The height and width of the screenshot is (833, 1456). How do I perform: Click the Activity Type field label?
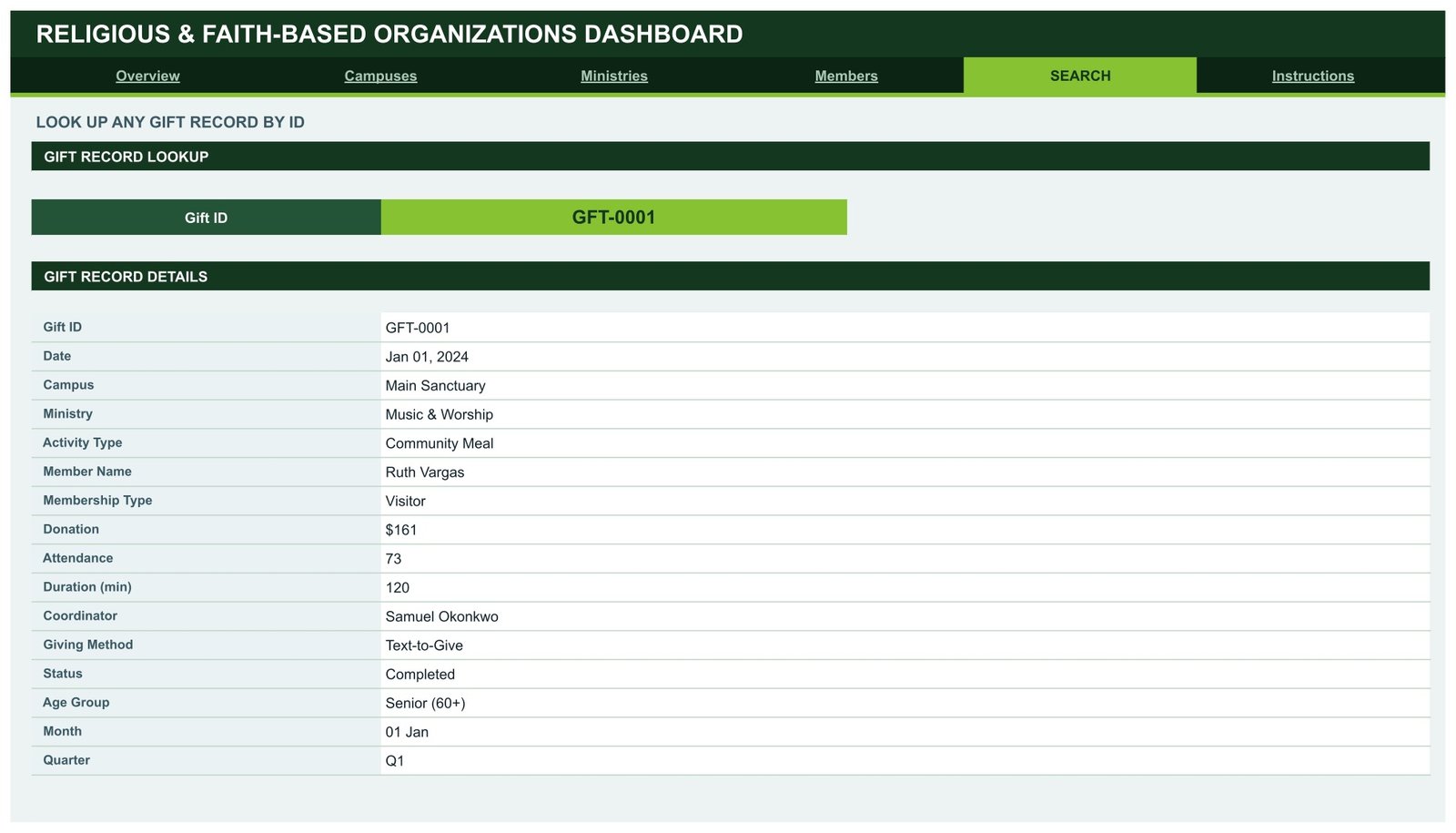click(x=82, y=442)
